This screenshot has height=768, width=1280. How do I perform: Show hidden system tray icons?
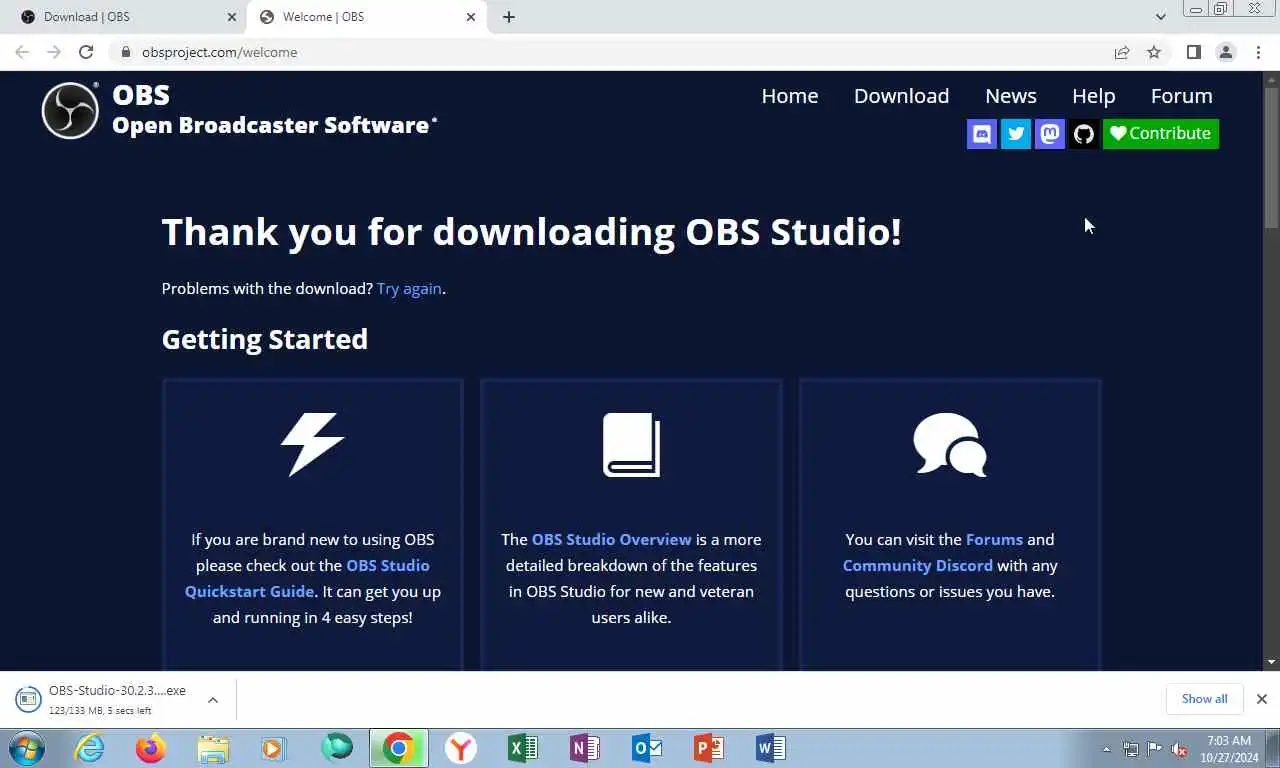[1106, 749]
